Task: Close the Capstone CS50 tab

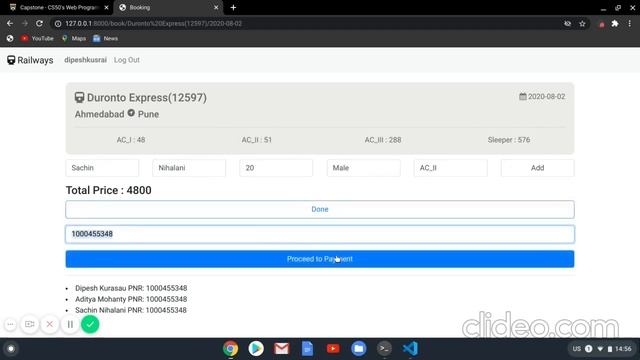Action: (107, 7)
